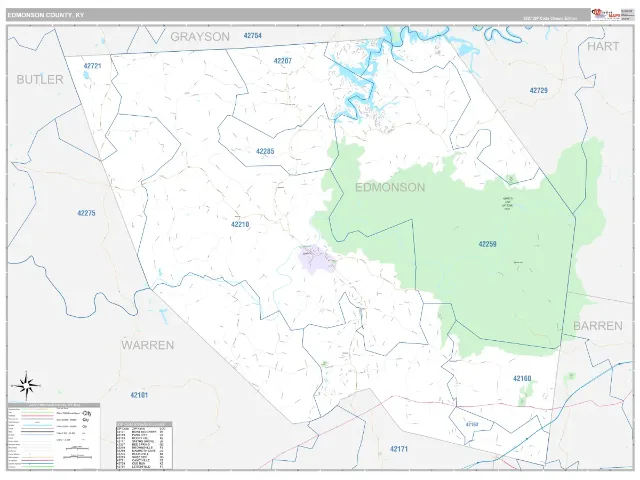Select ZIP code label 42259

[x=487, y=244]
